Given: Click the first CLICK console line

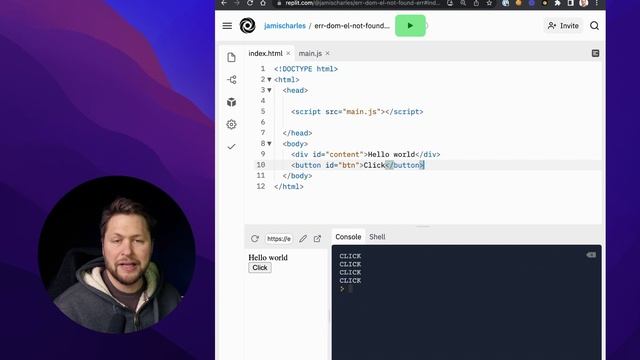Looking at the screenshot, I should click(350, 256).
